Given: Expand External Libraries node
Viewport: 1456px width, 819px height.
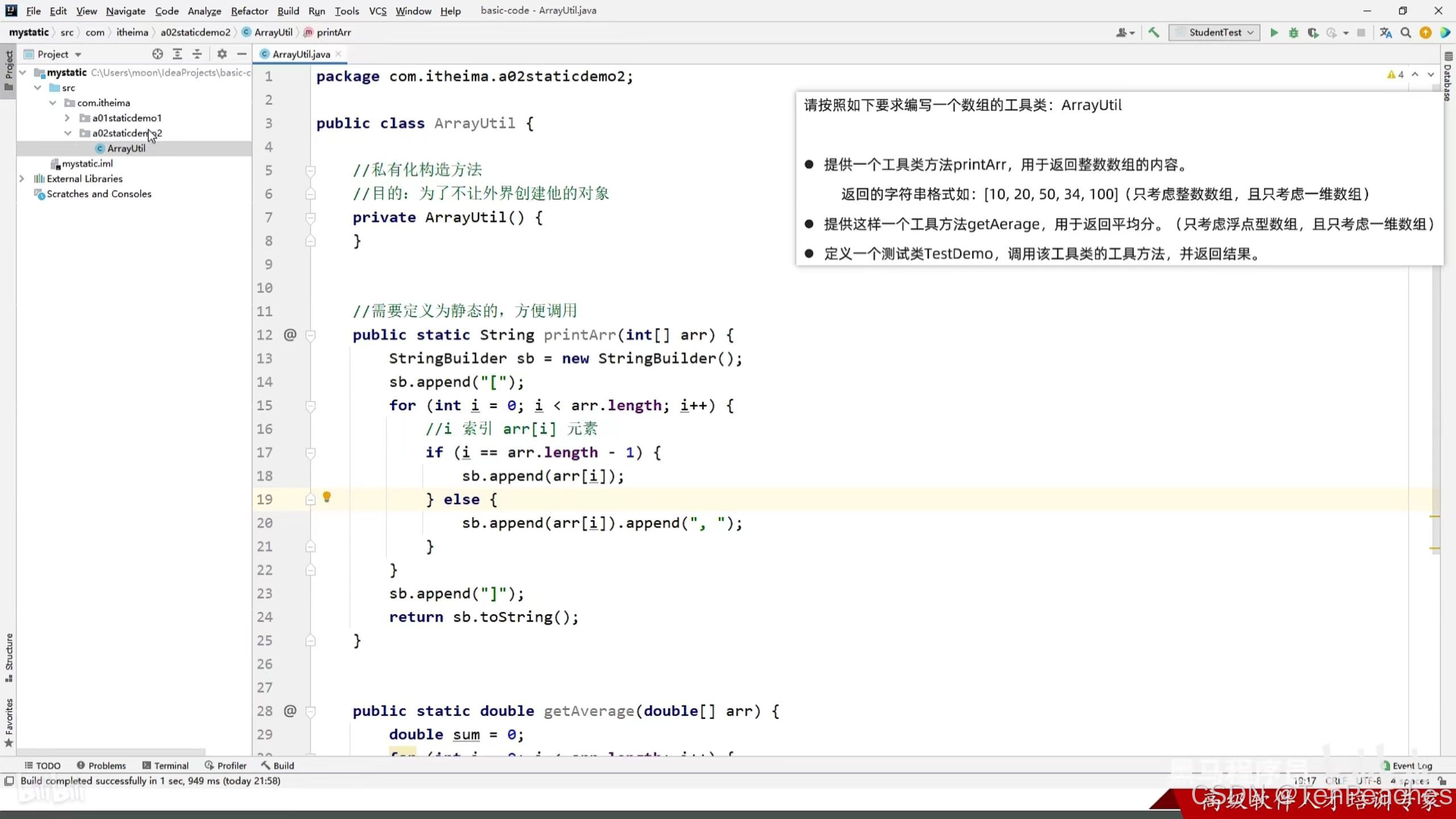Looking at the screenshot, I should 22,179.
